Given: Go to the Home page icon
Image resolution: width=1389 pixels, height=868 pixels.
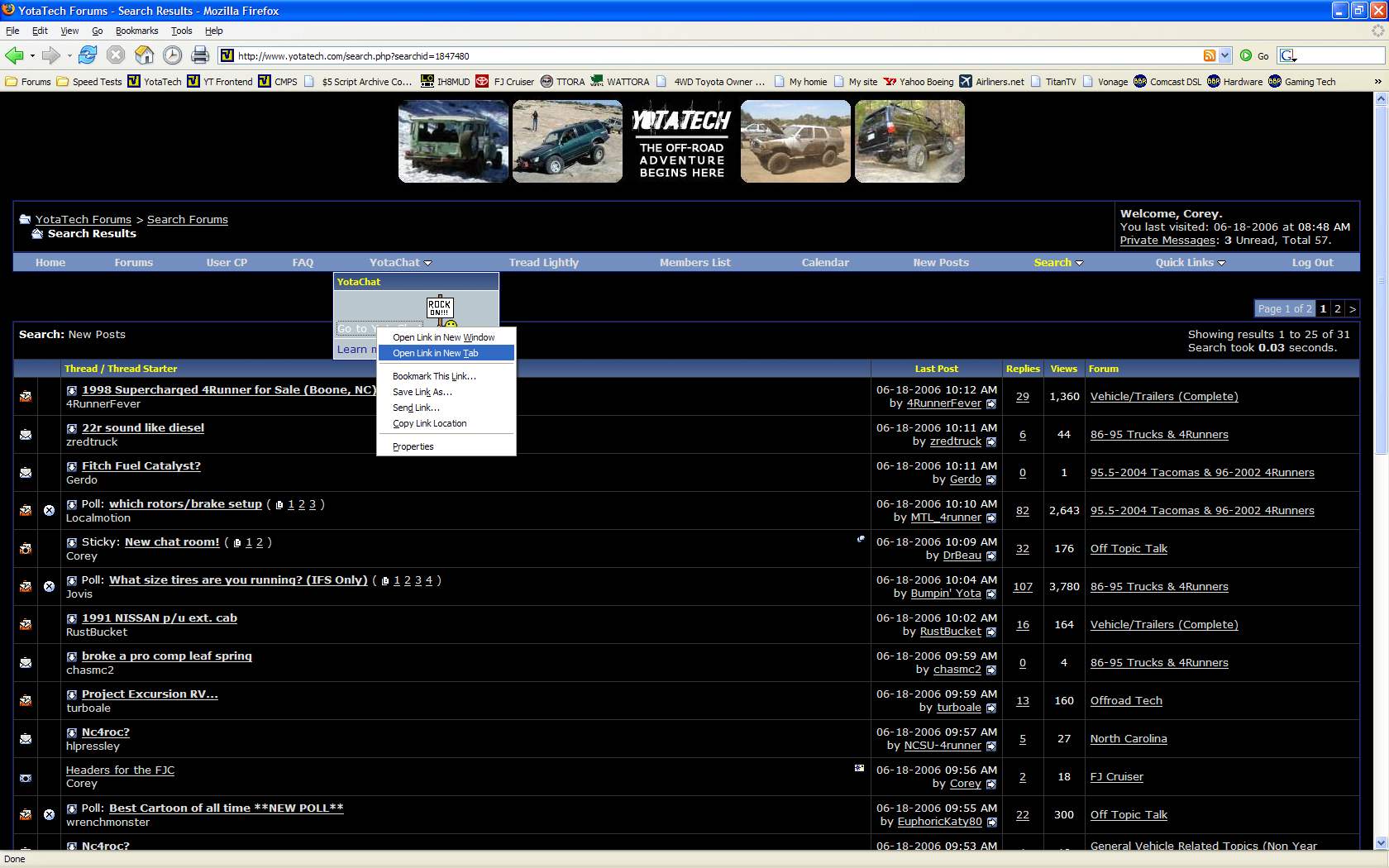Looking at the screenshot, I should pos(144,55).
